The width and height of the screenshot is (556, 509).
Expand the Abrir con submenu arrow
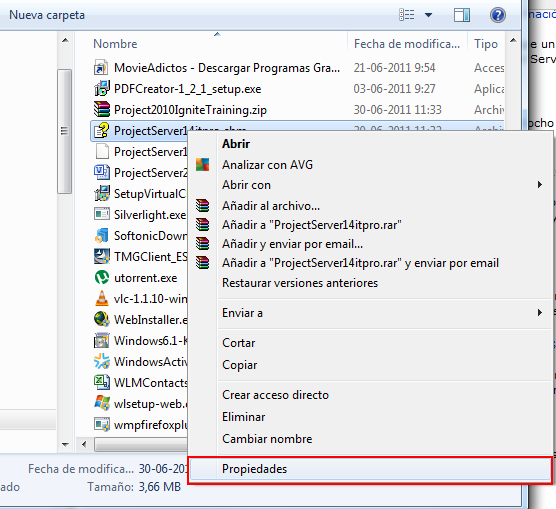(x=539, y=184)
